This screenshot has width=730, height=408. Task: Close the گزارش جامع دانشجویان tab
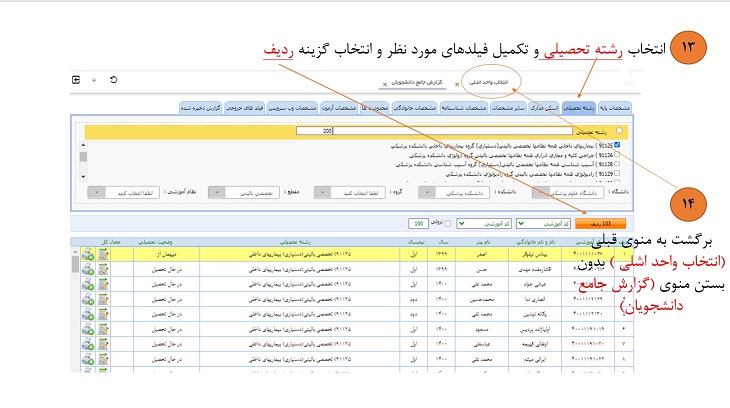click(x=386, y=84)
